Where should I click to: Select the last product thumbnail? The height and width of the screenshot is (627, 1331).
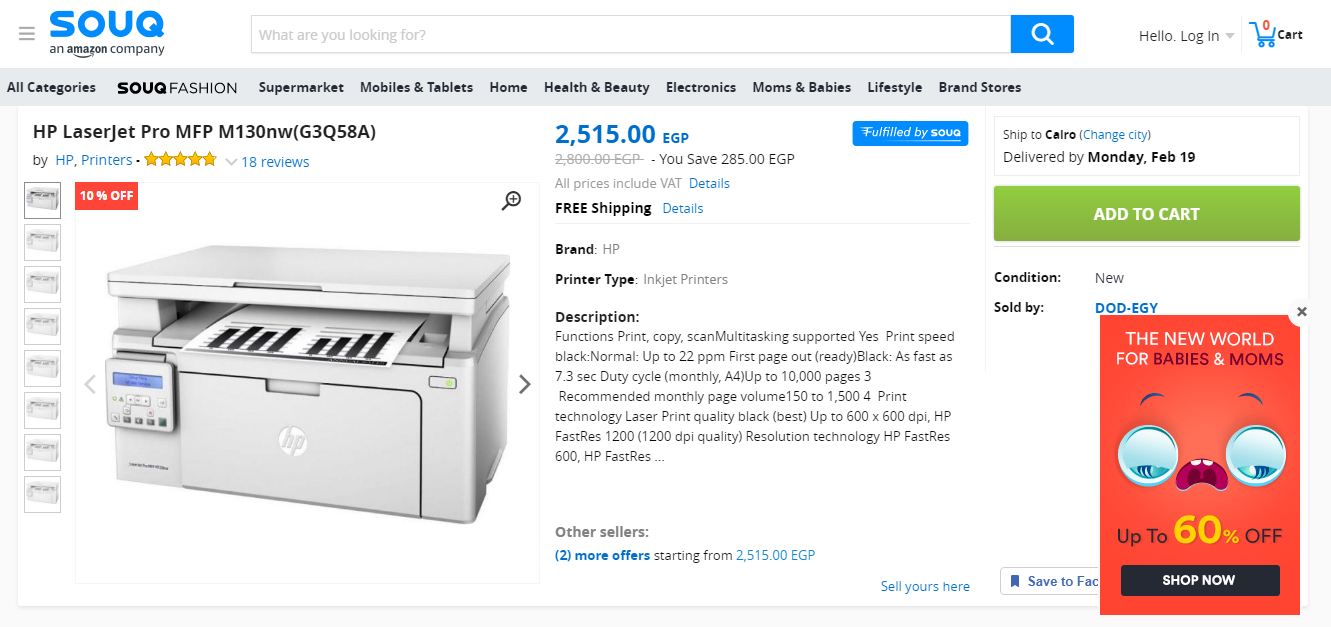[42, 494]
